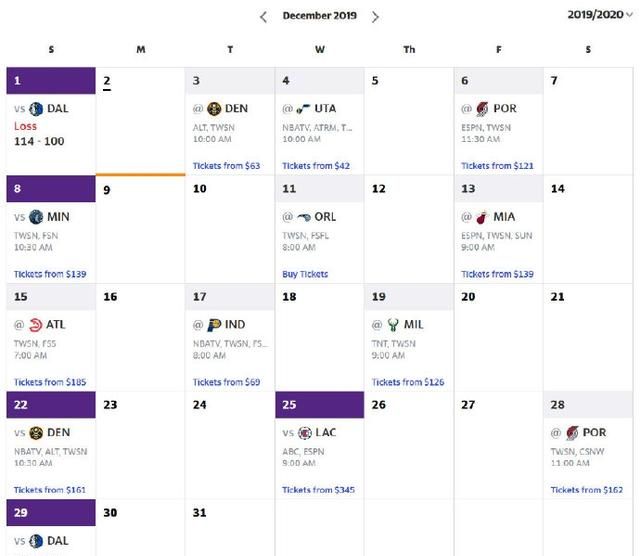Viewport: 640px width, 556px height.
Task: Open the 2019/2020 season dropdown
Action: pos(600,15)
